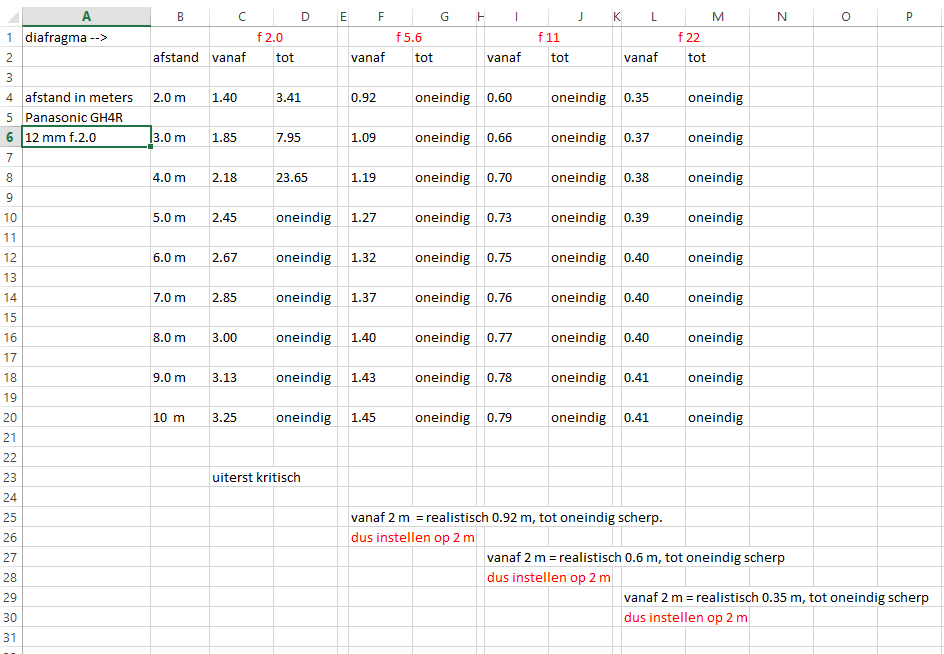Click value '1.45' cell
Image resolution: width=944 pixels, height=654 pixels.
pos(380,417)
